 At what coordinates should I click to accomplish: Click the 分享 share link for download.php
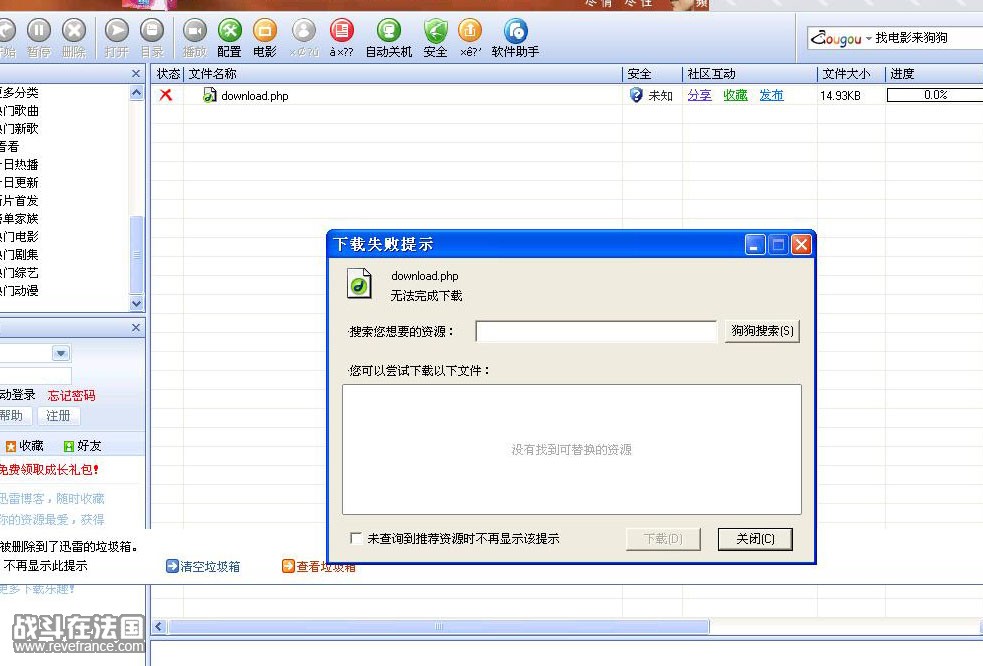(x=699, y=95)
